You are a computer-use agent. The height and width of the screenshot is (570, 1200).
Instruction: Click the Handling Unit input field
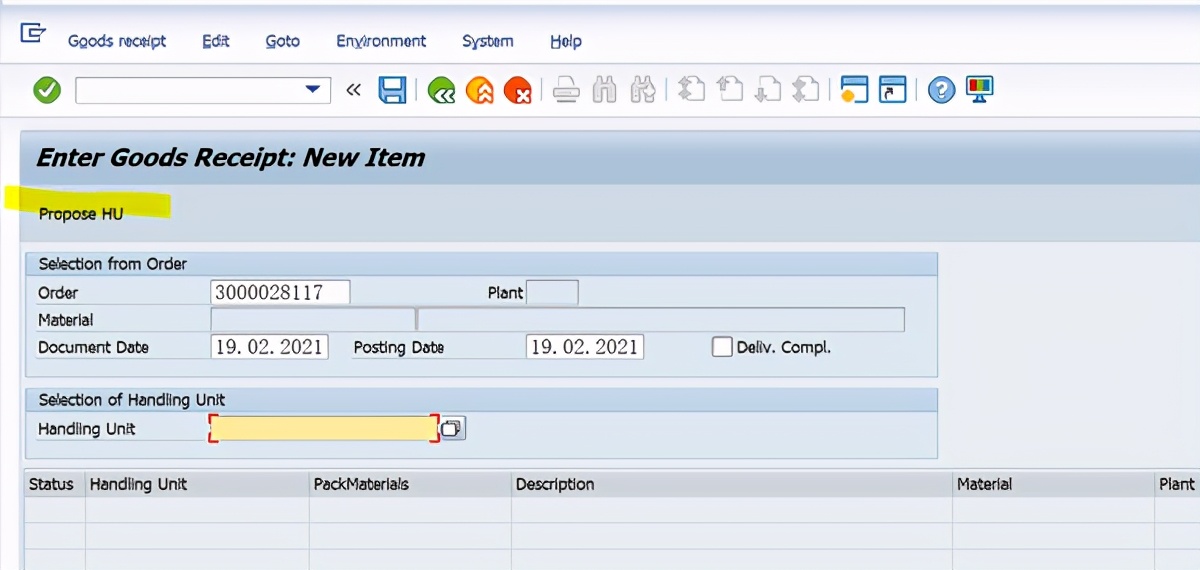click(x=323, y=429)
